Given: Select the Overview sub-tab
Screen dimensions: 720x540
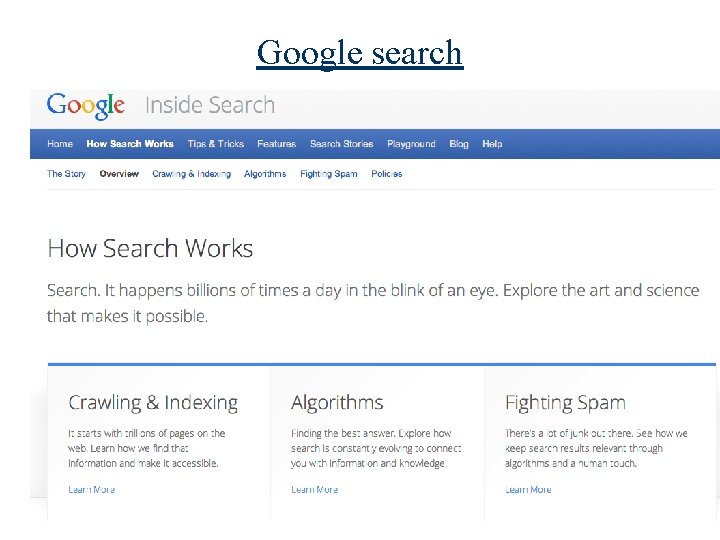Looking at the screenshot, I should pyautogui.click(x=119, y=174).
